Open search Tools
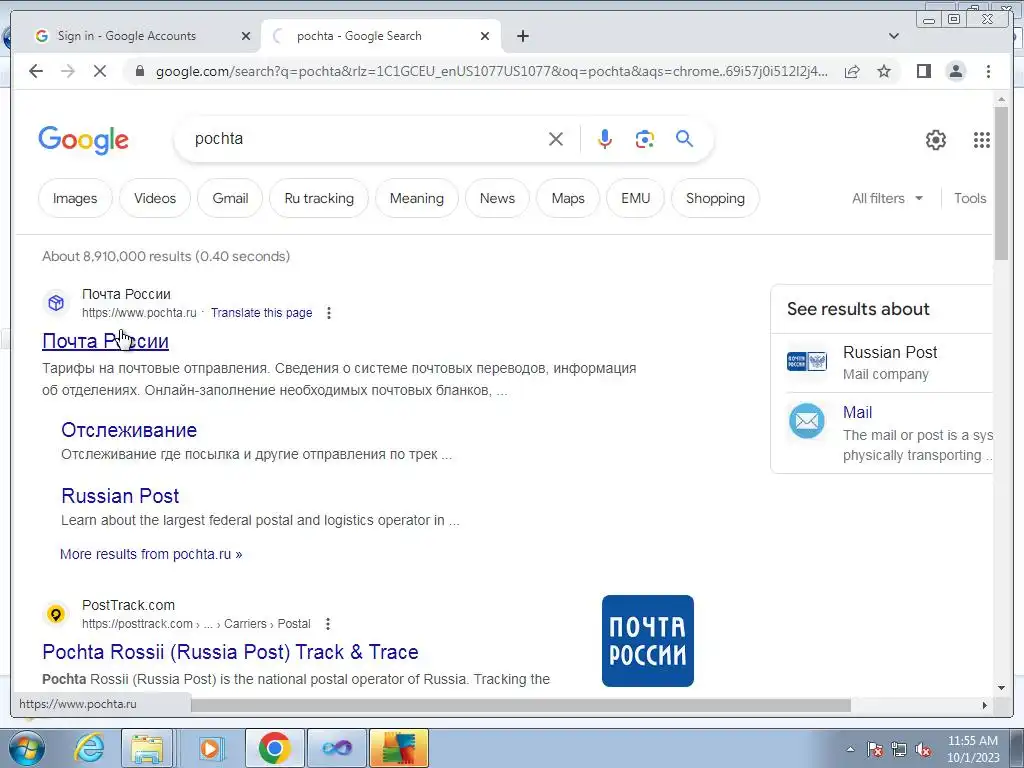The image size is (1024, 768). (970, 198)
